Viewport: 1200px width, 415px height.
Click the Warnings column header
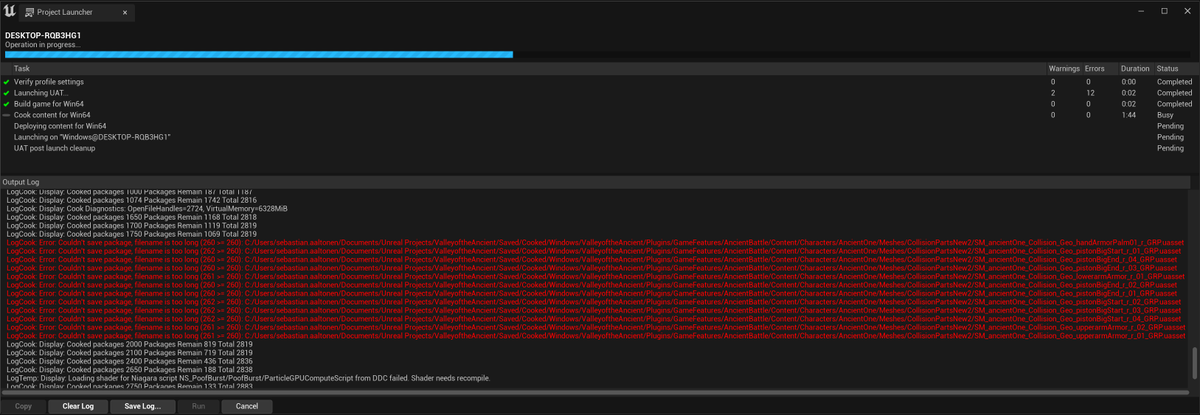1065,68
